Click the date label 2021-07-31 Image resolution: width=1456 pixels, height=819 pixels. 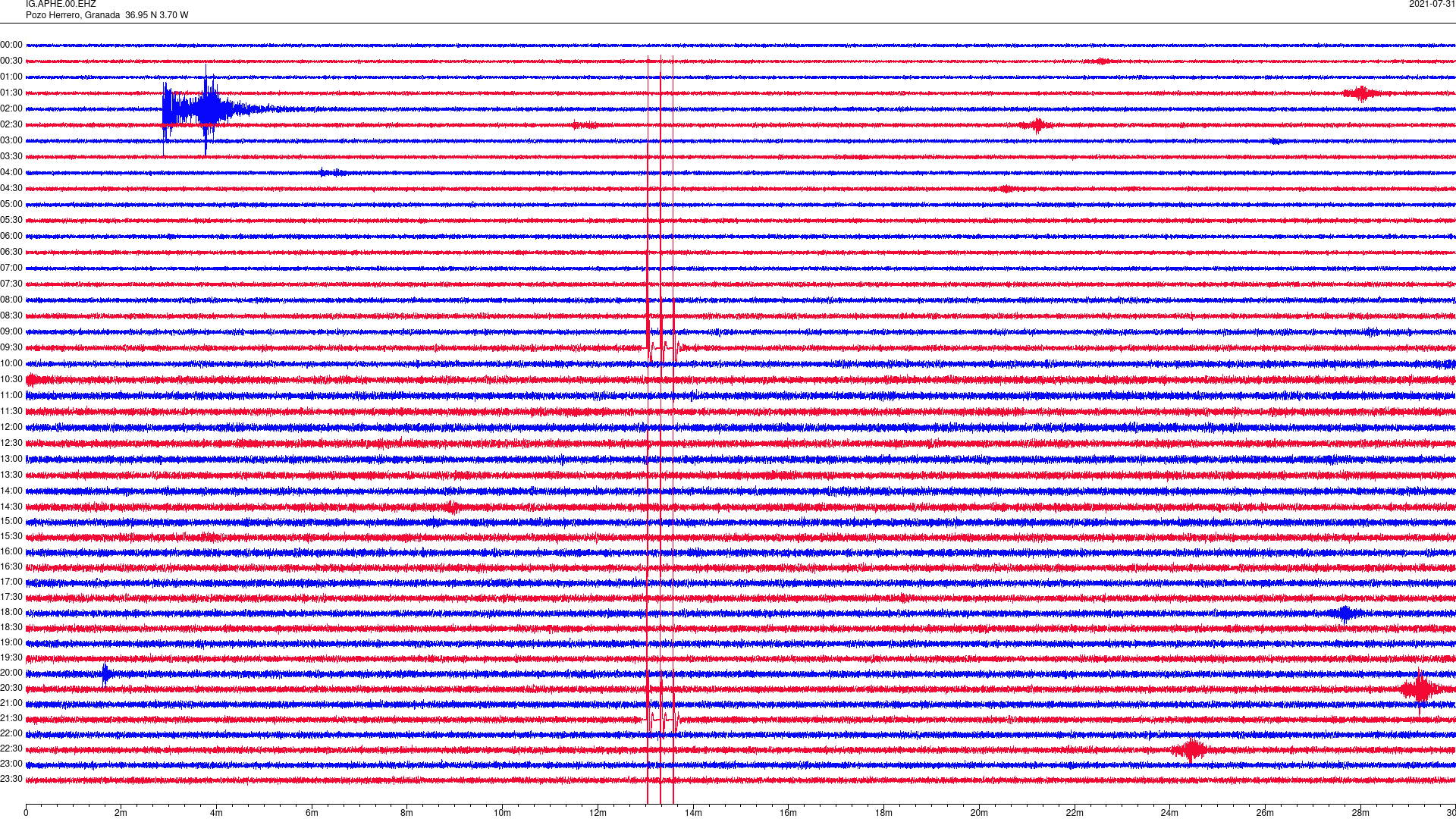click(x=1432, y=4)
